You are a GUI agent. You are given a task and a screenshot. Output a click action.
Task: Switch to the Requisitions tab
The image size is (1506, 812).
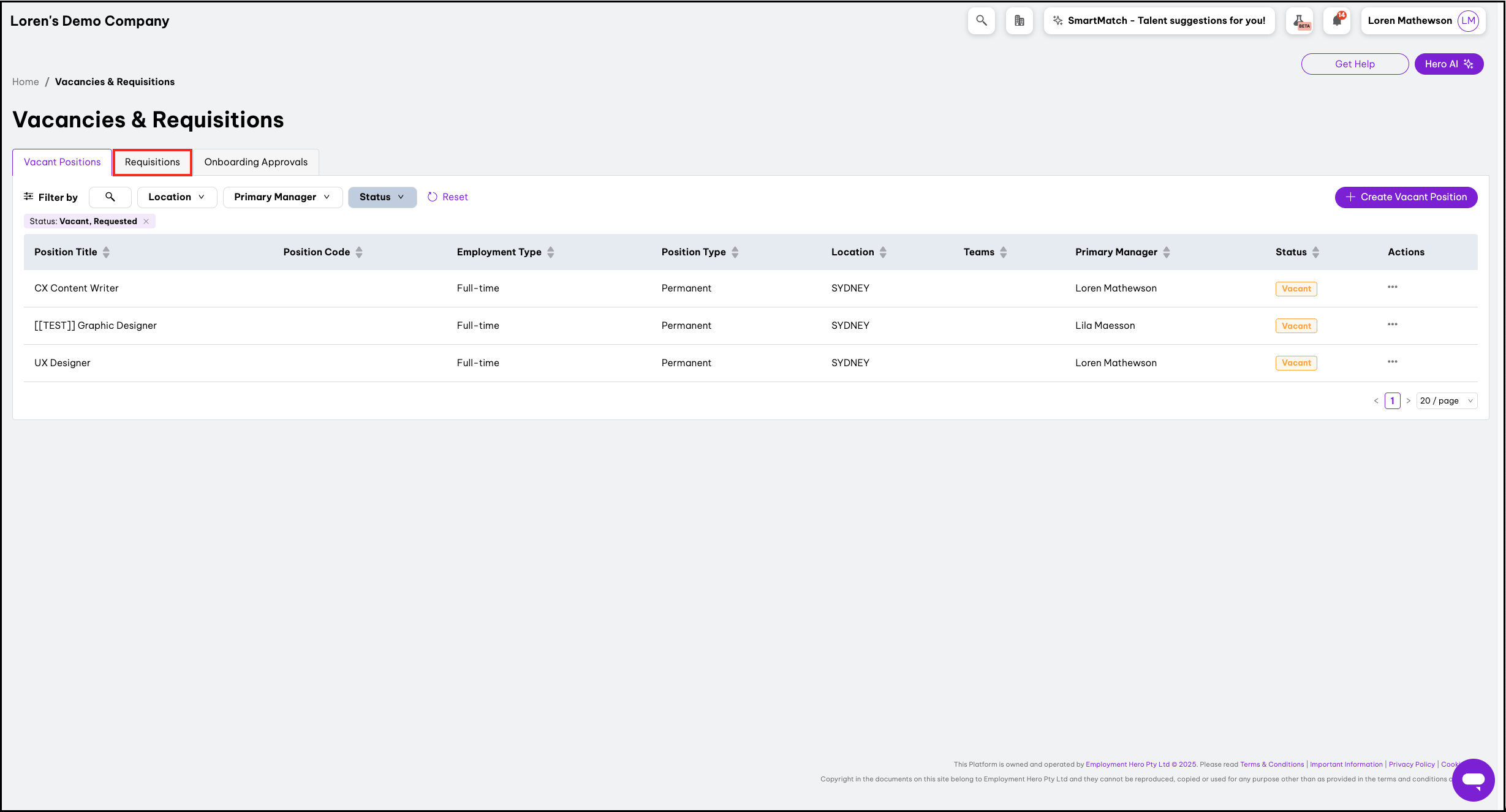(x=152, y=162)
